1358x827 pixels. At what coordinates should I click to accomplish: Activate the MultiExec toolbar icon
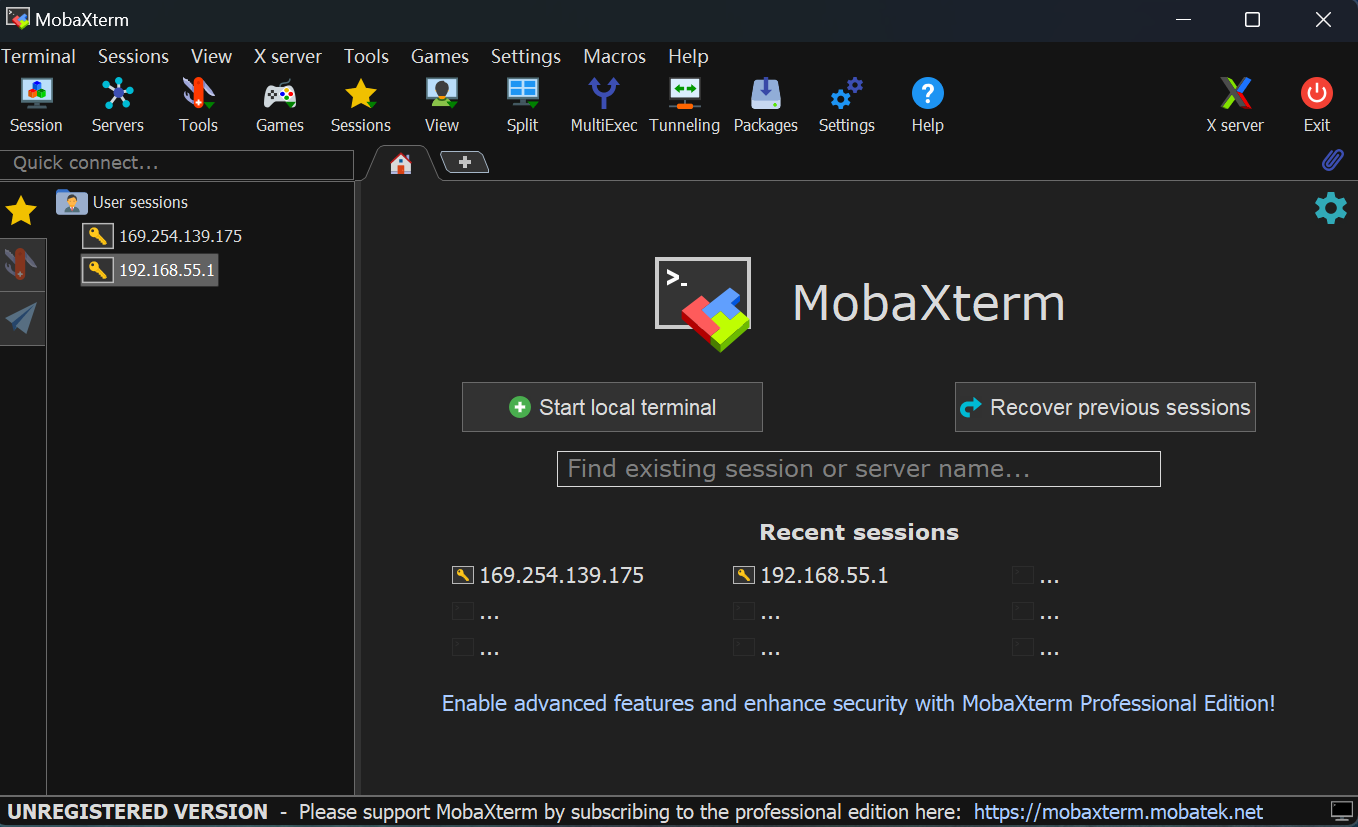pos(604,105)
